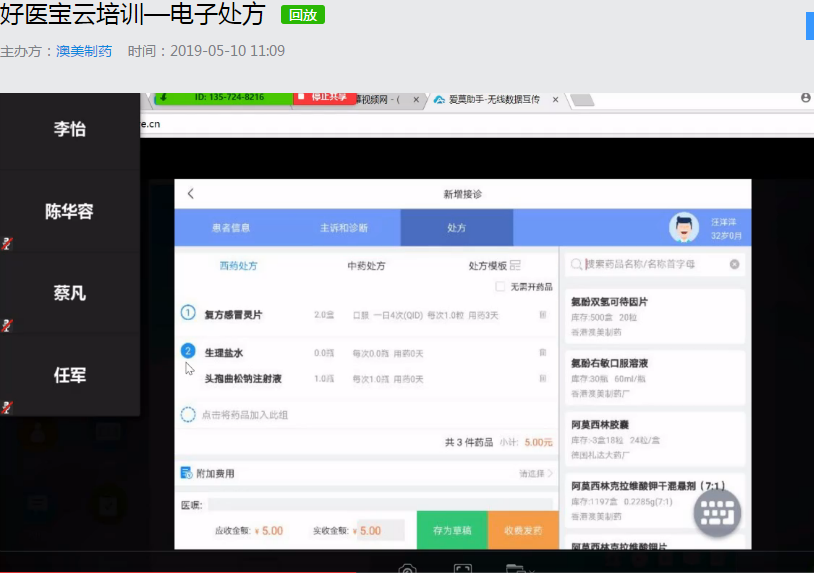Viewport: 814px width, 573px height.
Task: Click the 2.0盒 quantity of 复方感冒灵片
Action: click(x=324, y=315)
